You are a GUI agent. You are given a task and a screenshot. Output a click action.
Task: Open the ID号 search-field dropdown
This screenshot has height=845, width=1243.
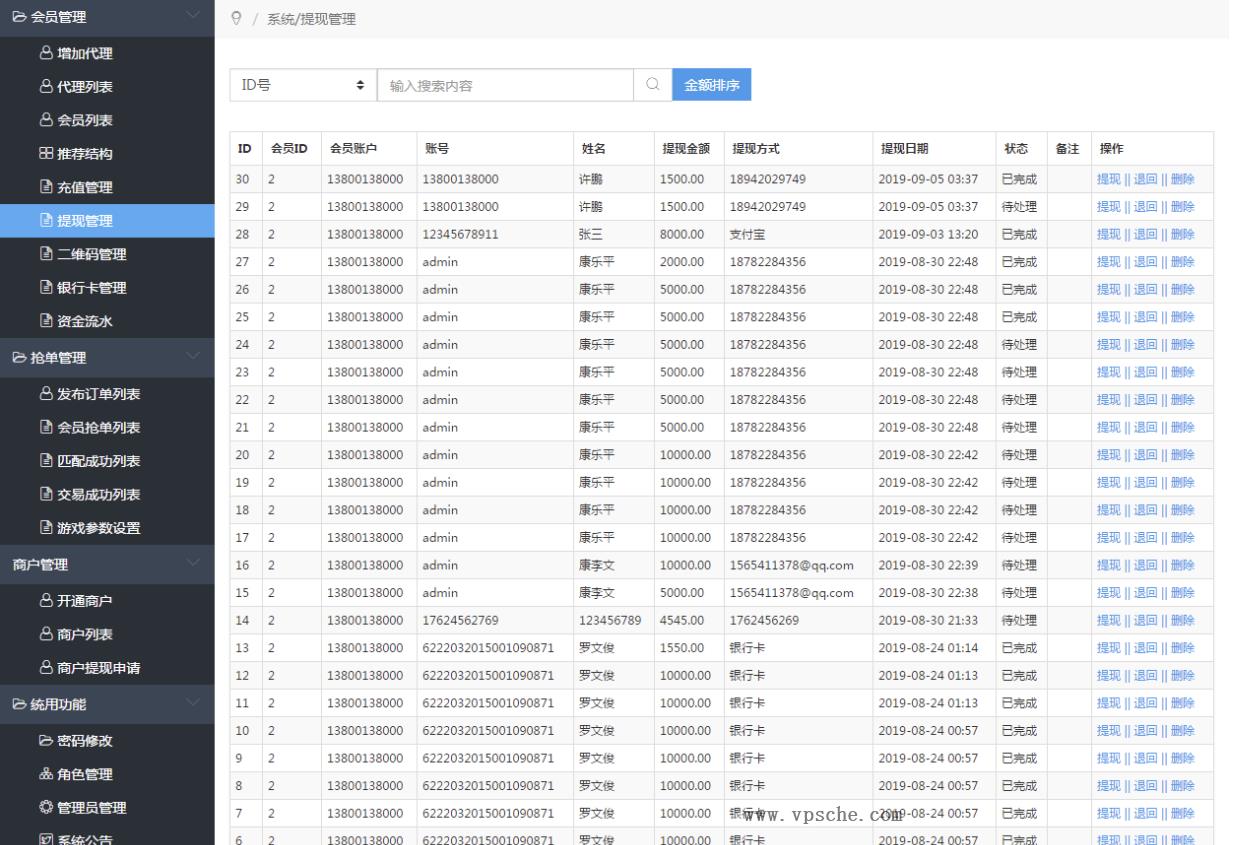[303, 86]
